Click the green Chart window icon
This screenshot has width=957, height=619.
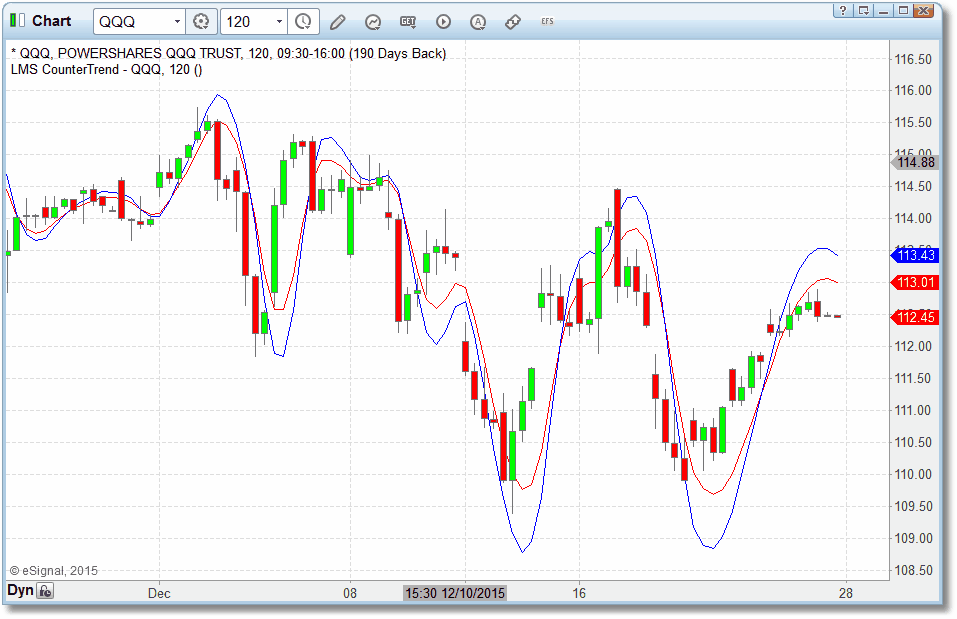tap(17, 21)
